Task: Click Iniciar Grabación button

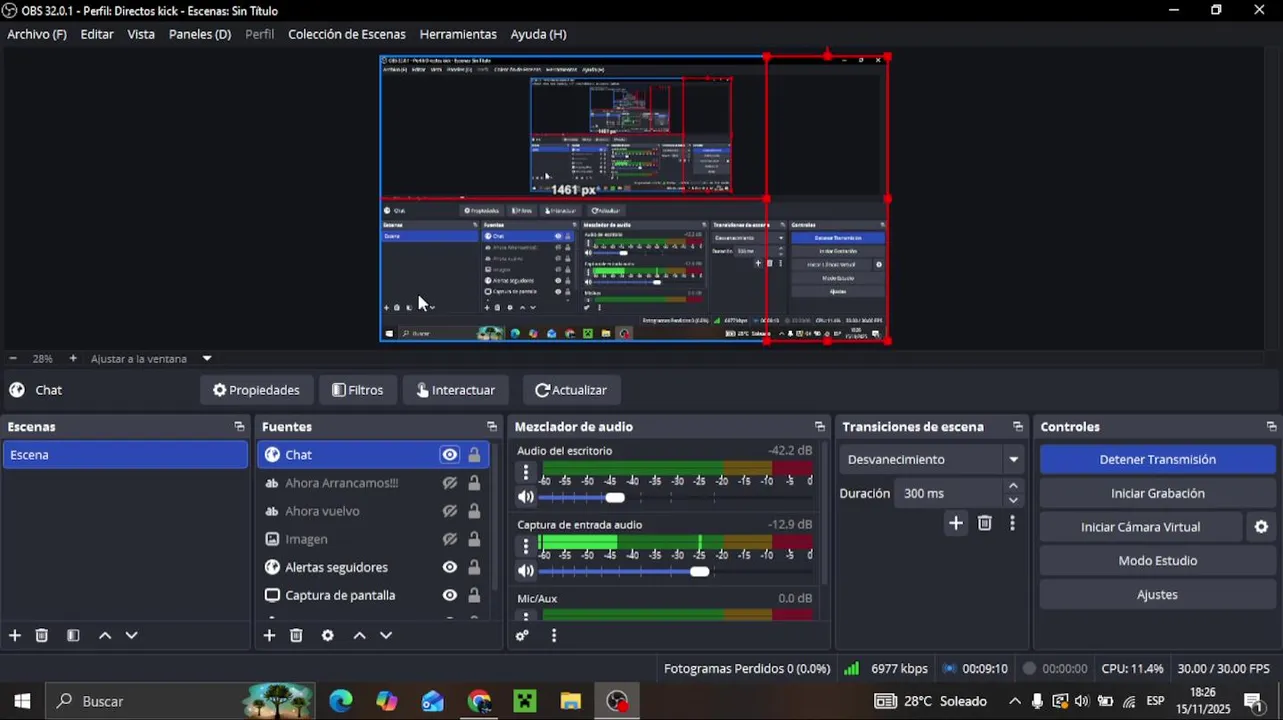Action: [x=1158, y=493]
